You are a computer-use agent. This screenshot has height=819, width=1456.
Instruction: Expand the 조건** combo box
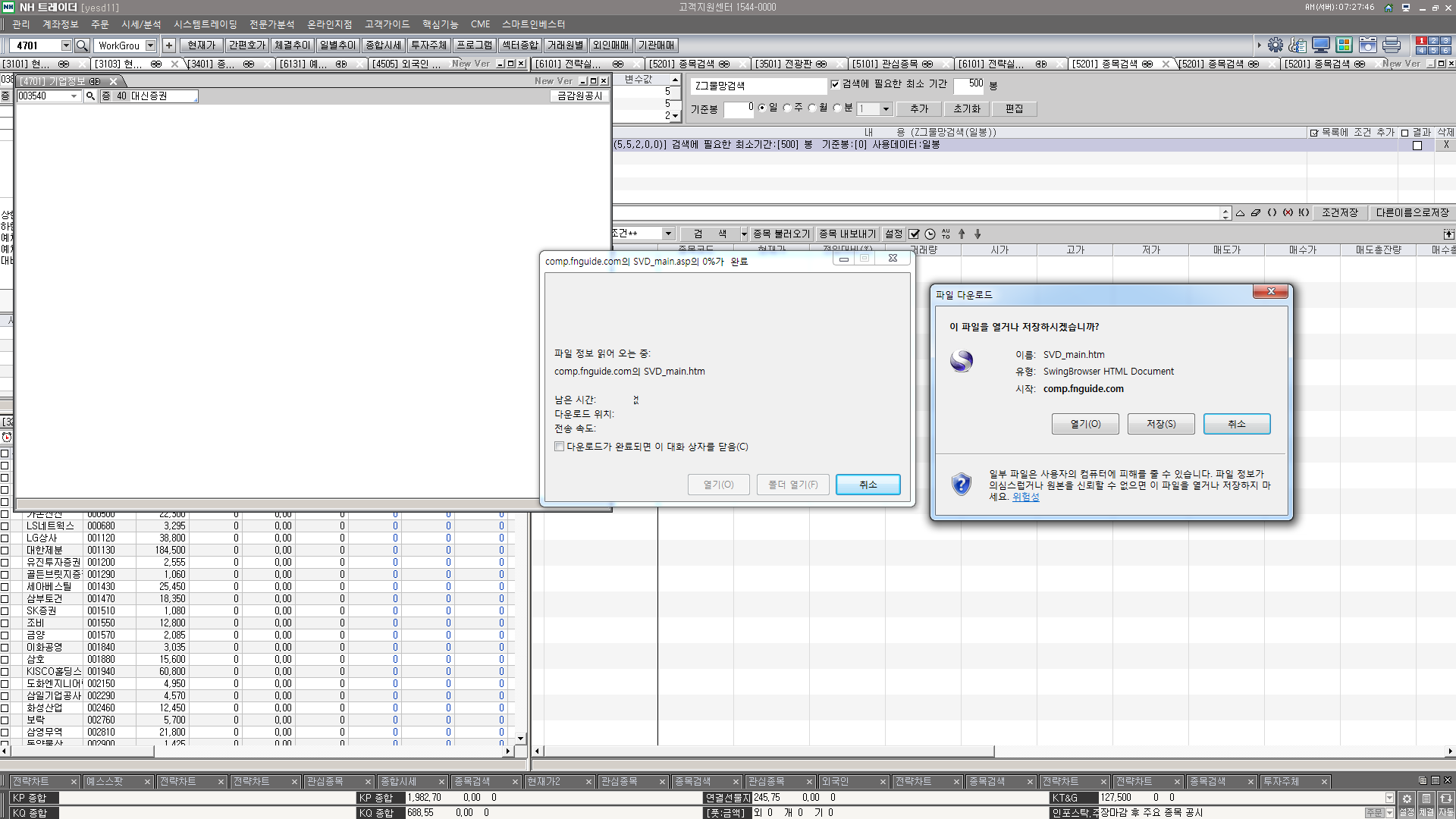tap(668, 234)
